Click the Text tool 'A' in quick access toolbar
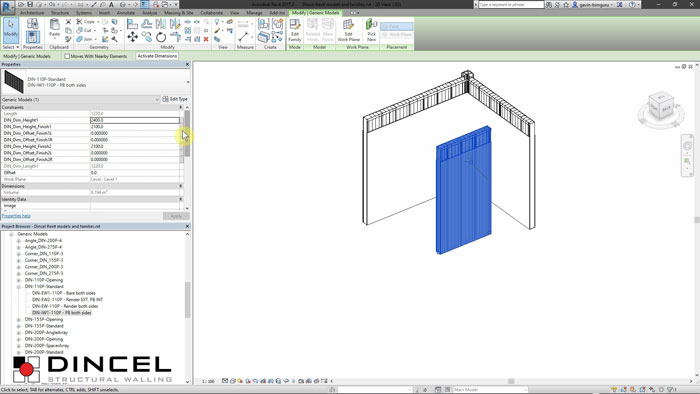 click(x=111, y=4)
